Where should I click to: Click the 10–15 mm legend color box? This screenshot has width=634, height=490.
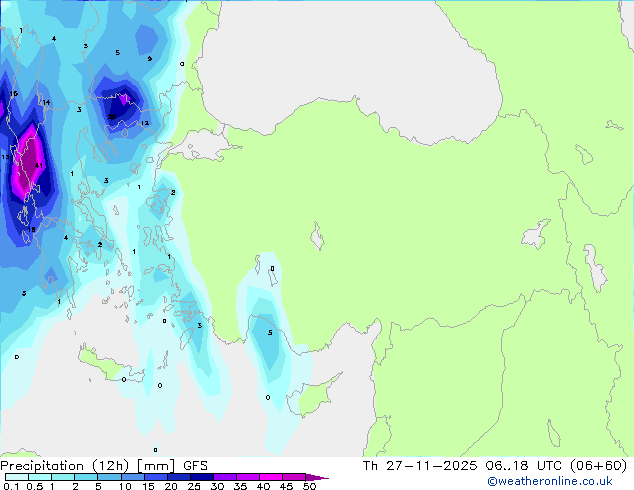pyautogui.click(x=132, y=477)
